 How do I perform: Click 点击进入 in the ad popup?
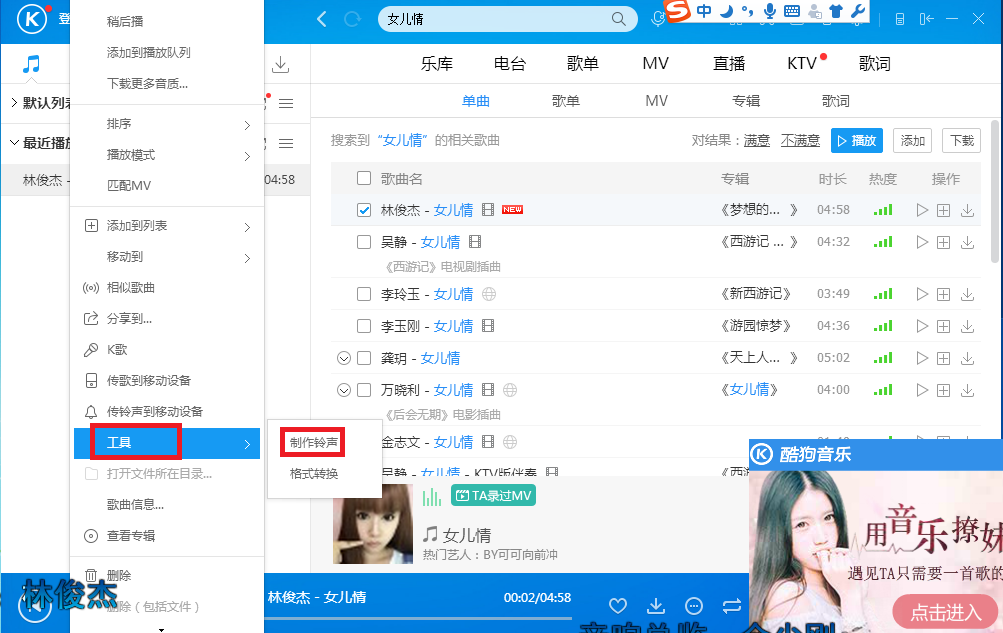pyautogui.click(x=945, y=613)
